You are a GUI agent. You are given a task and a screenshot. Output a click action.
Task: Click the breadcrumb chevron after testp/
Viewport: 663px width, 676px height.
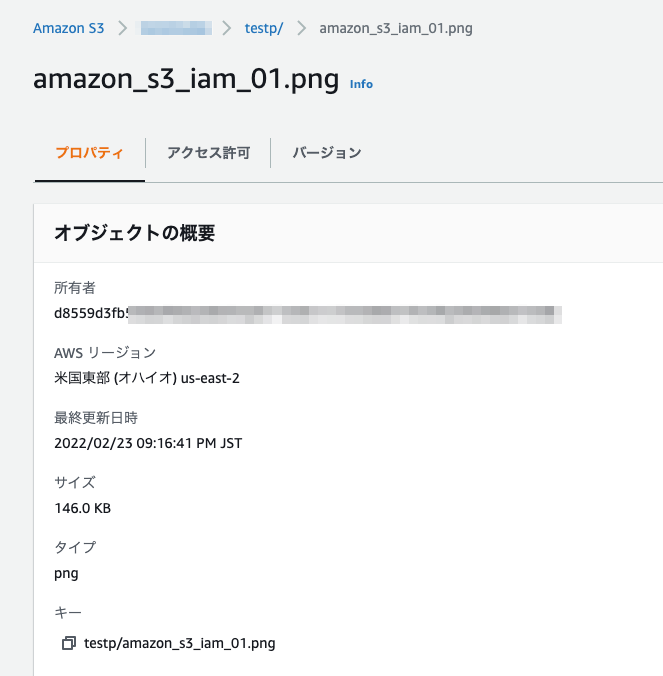[302, 28]
